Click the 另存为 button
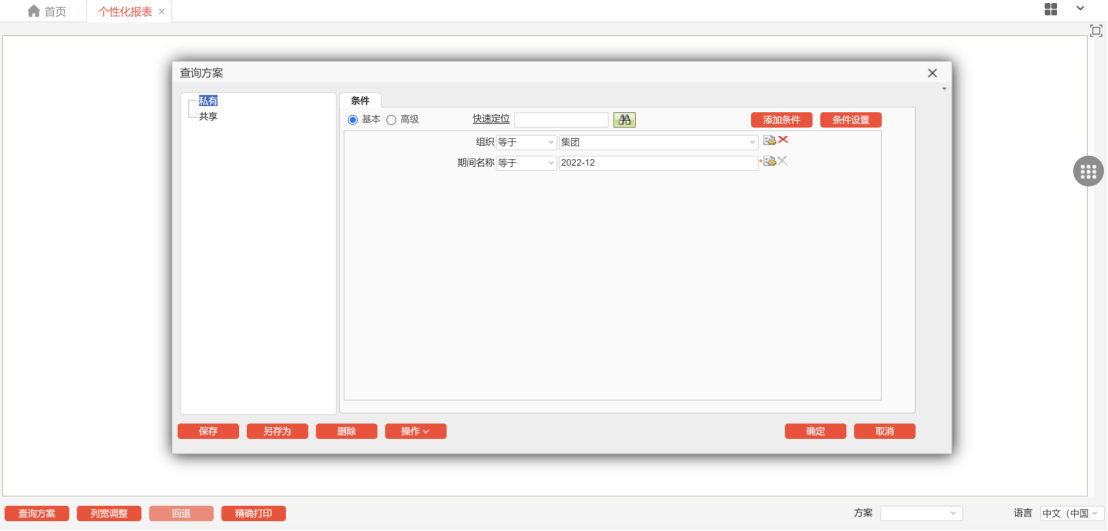 click(x=277, y=431)
